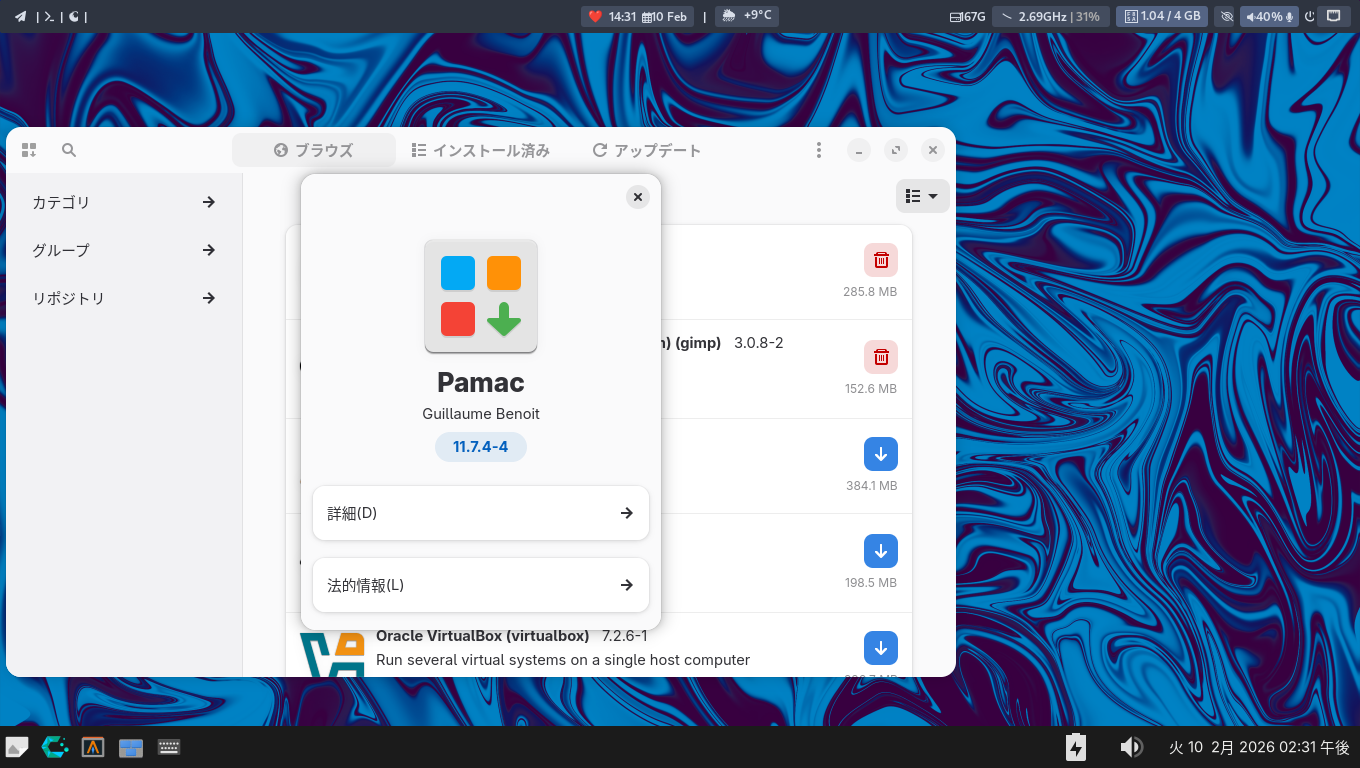Open the blue window tiles taskbar icon

coord(131,747)
